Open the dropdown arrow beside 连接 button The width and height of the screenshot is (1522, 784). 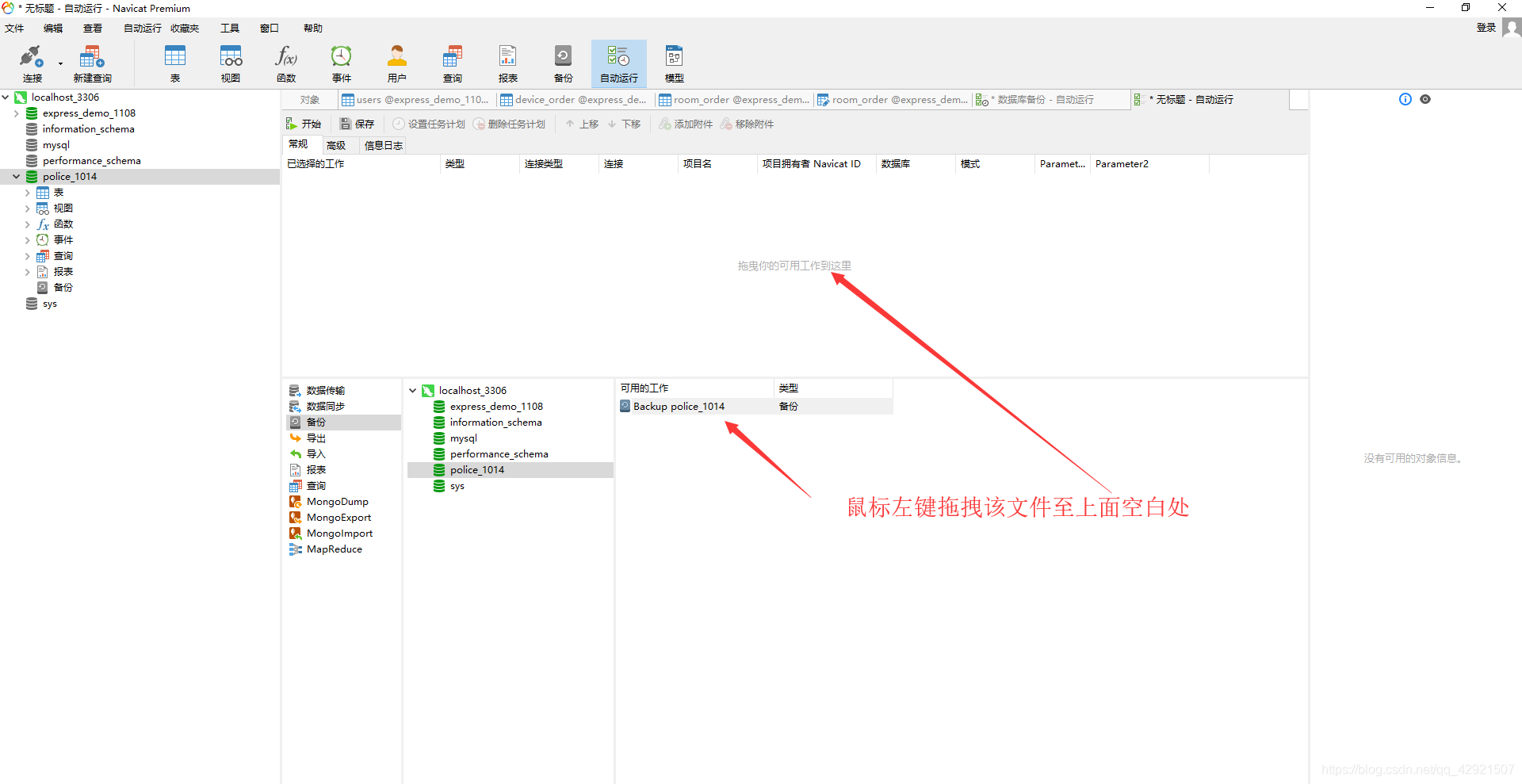[x=60, y=63]
